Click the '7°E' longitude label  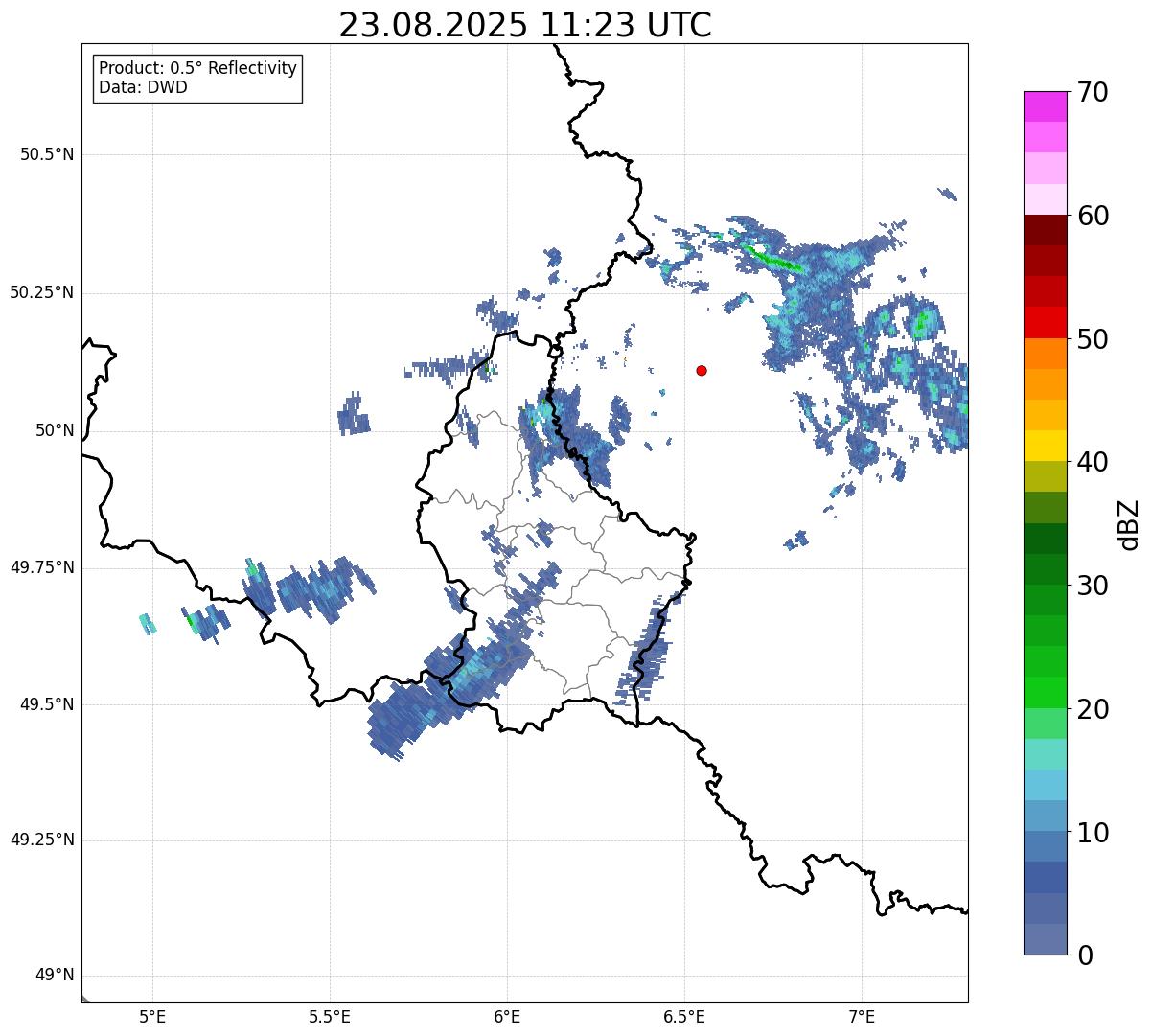click(862, 1016)
